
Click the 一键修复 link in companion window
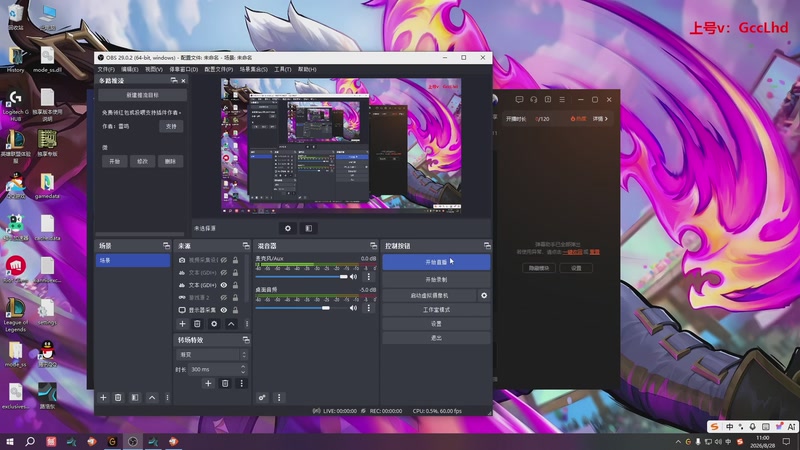pyautogui.click(x=572, y=252)
